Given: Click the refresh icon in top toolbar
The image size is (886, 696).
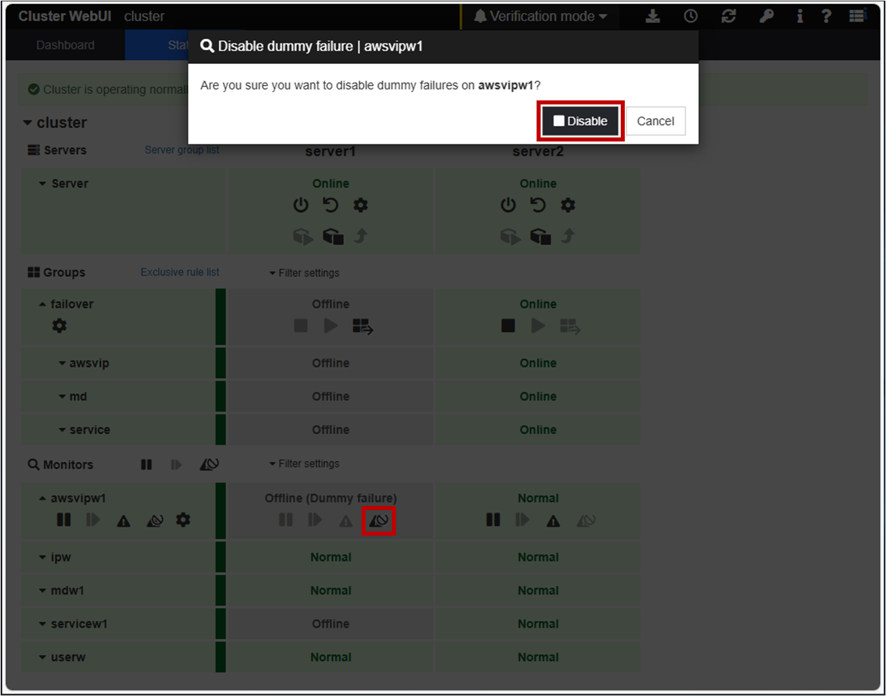Looking at the screenshot, I should coord(728,17).
